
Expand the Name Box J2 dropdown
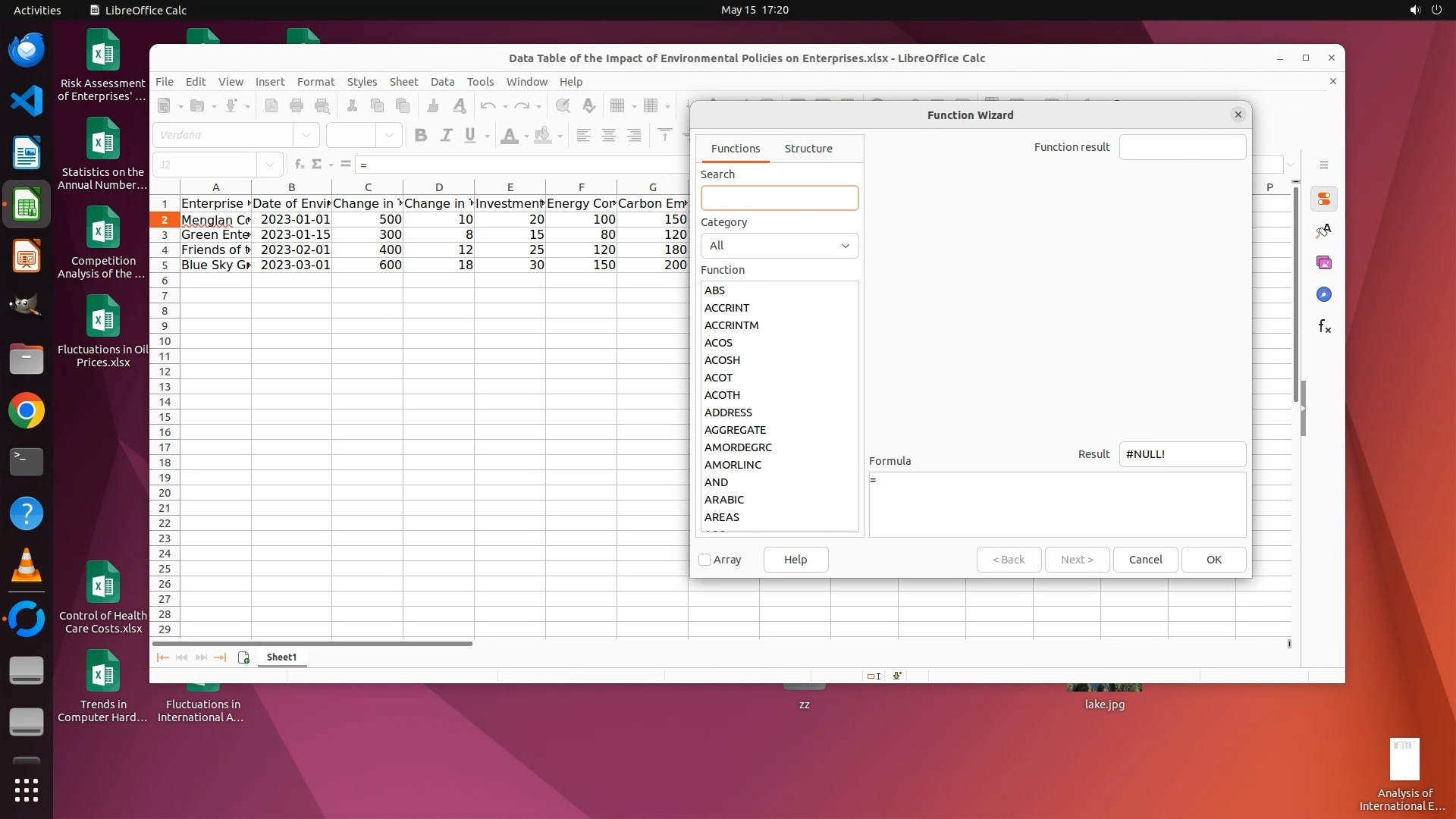pyautogui.click(x=270, y=165)
